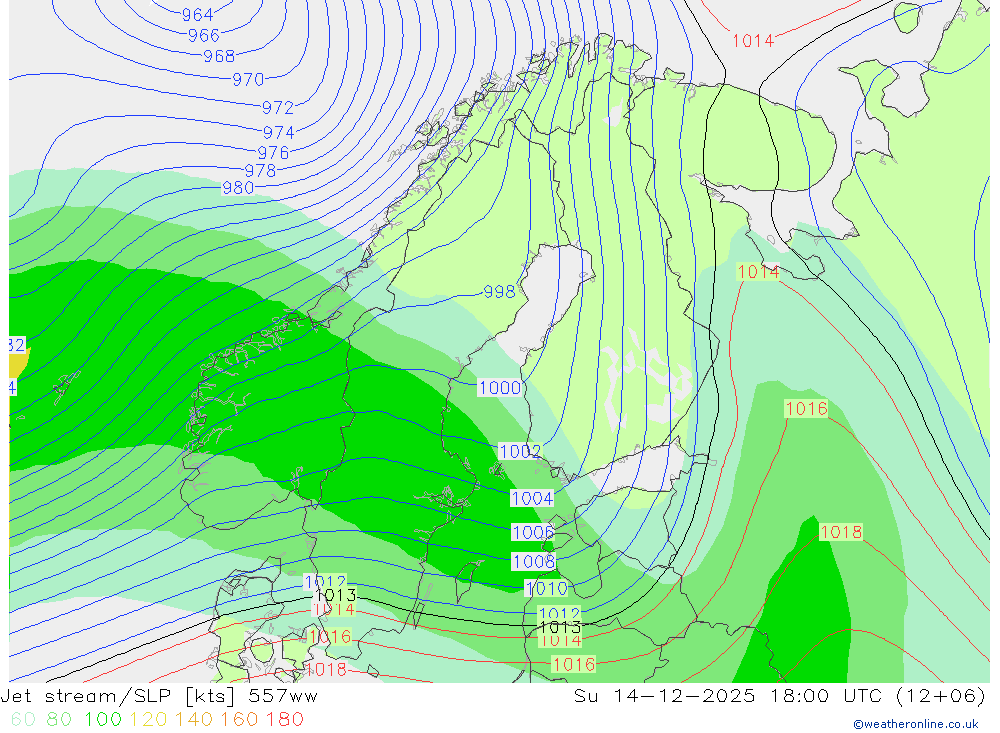Click the red 1018 label above the title text
Viewport: 1000px width, 733px height.
tap(326, 669)
